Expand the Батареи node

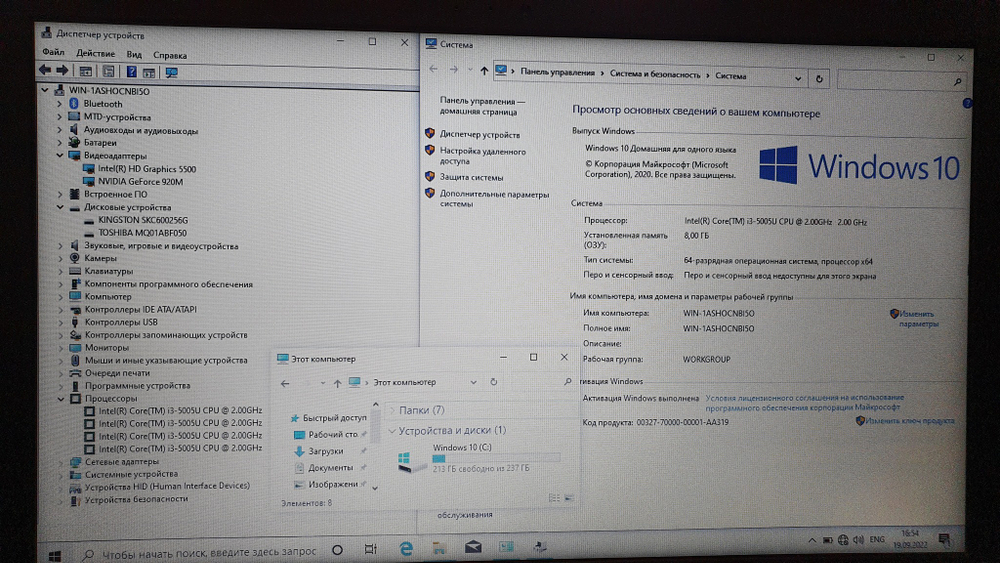(60, 143)
